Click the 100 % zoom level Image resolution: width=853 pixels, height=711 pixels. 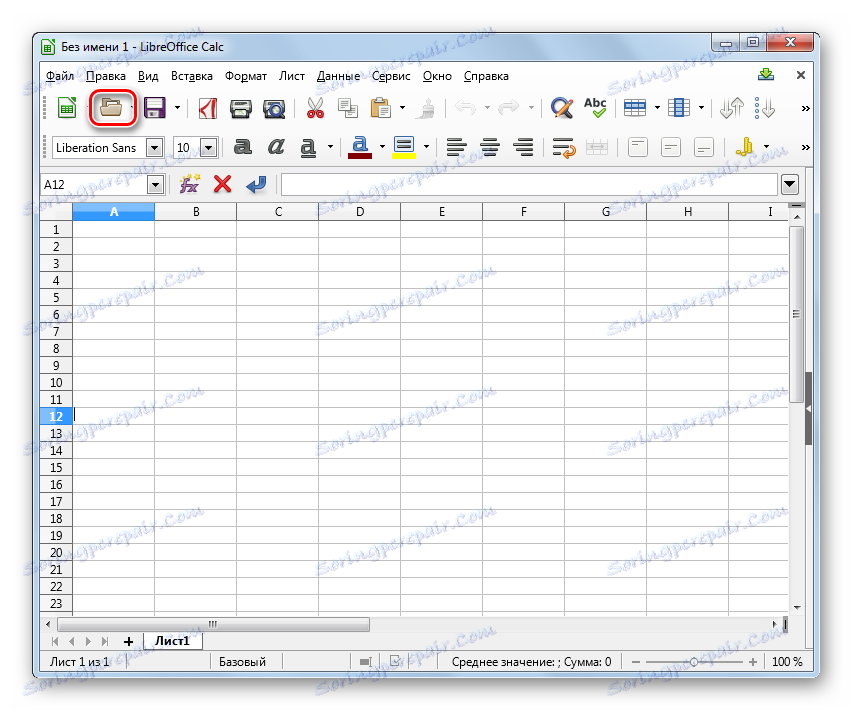[x=787, y=662]
